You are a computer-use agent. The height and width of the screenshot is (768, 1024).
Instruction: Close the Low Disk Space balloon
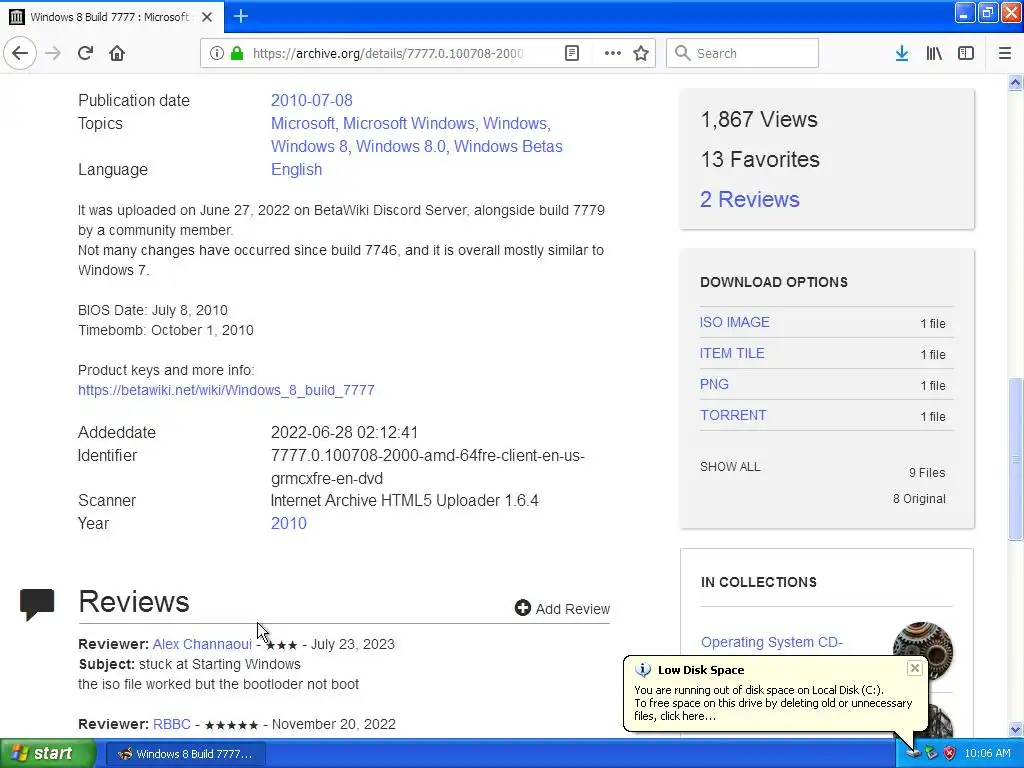914,667
